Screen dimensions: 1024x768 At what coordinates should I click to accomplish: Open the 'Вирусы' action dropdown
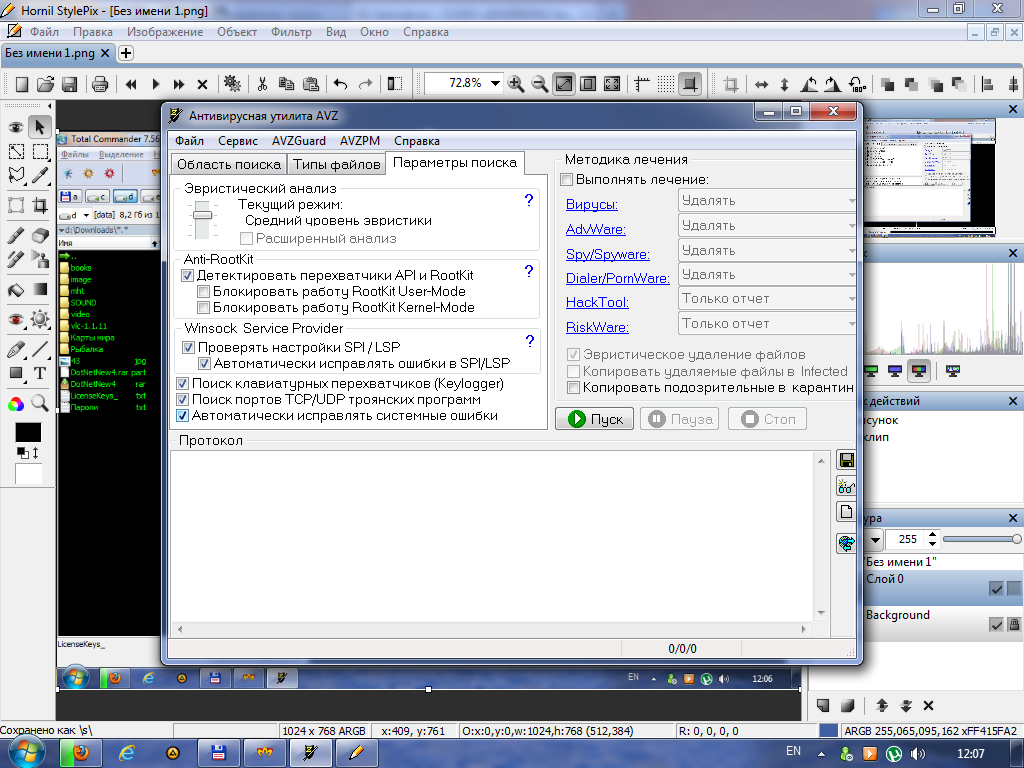coord(767,201)
